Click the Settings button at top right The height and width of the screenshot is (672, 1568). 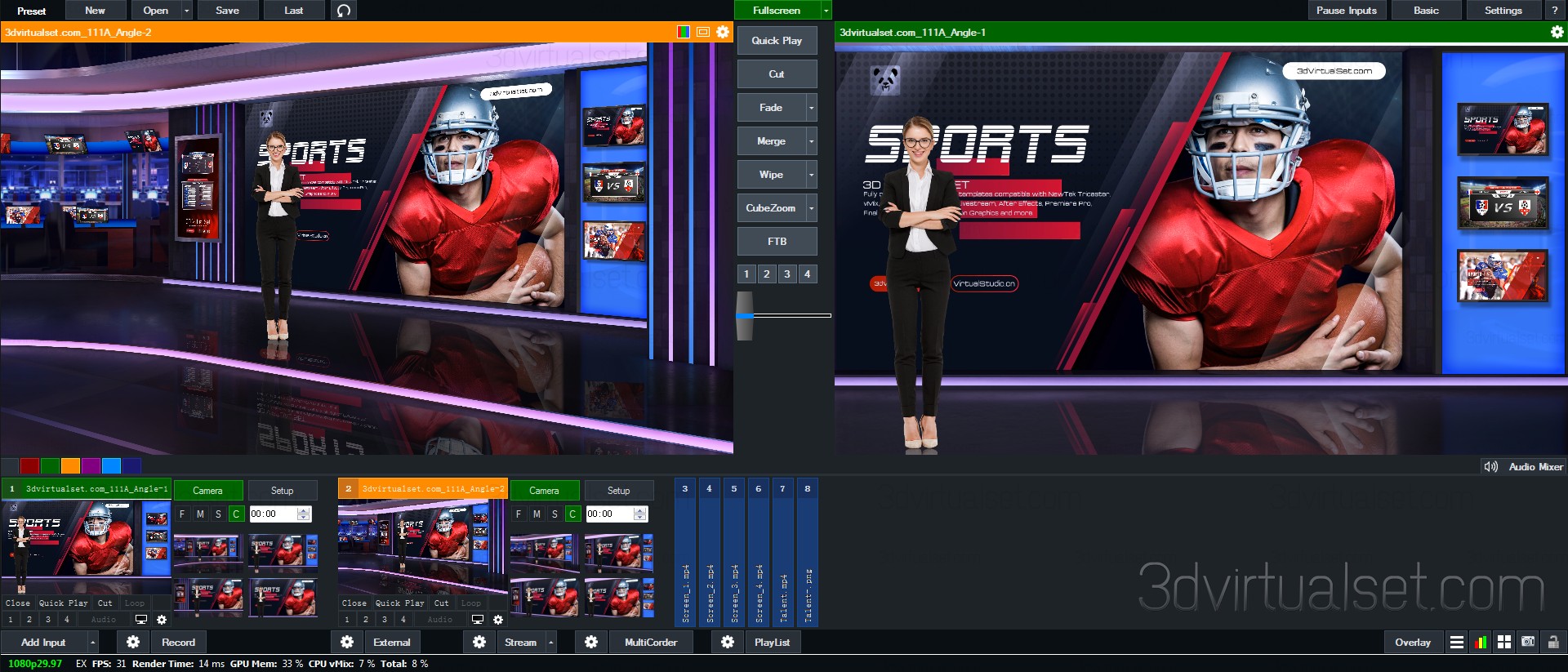point(1503,11)
